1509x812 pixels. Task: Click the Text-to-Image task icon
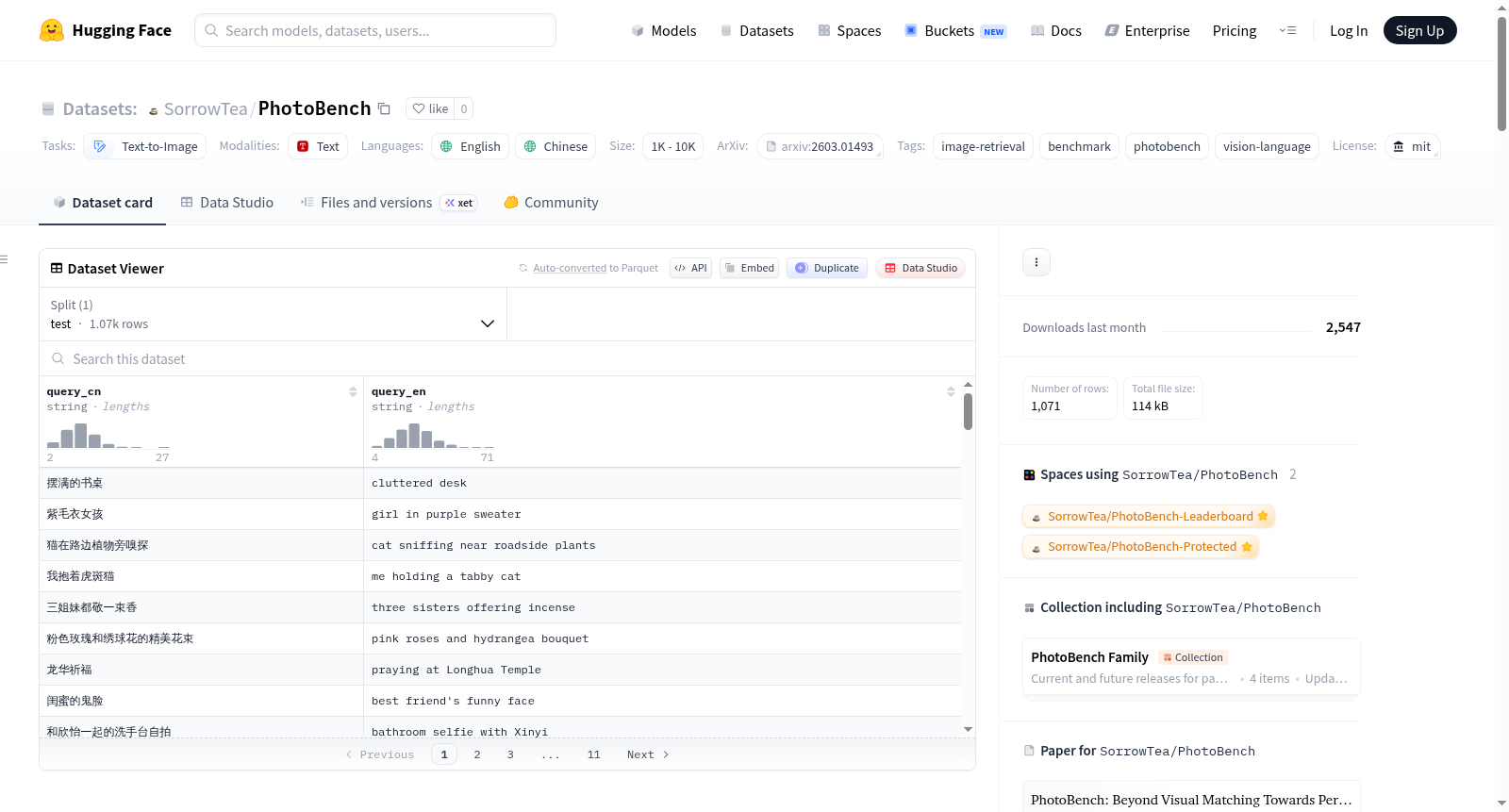point(99,146)
